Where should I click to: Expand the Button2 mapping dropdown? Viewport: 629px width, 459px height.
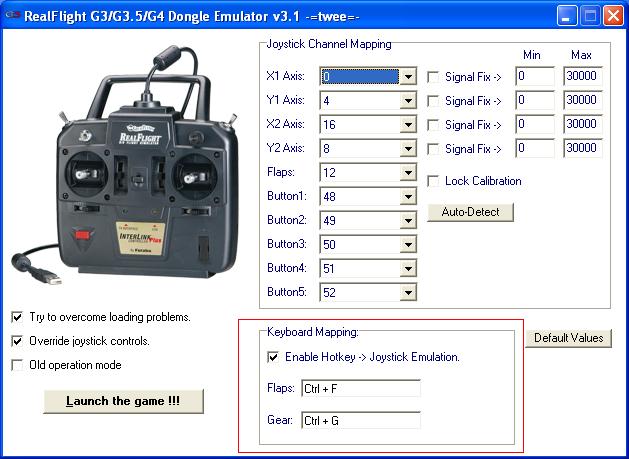pyautogui.click(x=408, y=220)
